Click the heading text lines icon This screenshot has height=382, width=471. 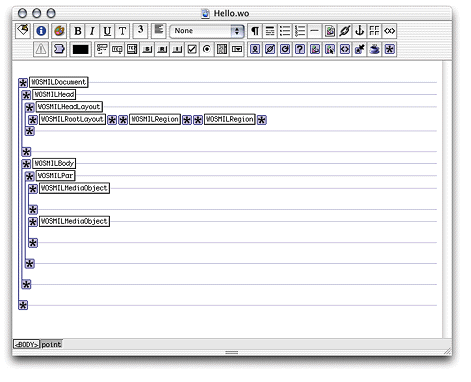pyautogui.click(x=270, y=31)
